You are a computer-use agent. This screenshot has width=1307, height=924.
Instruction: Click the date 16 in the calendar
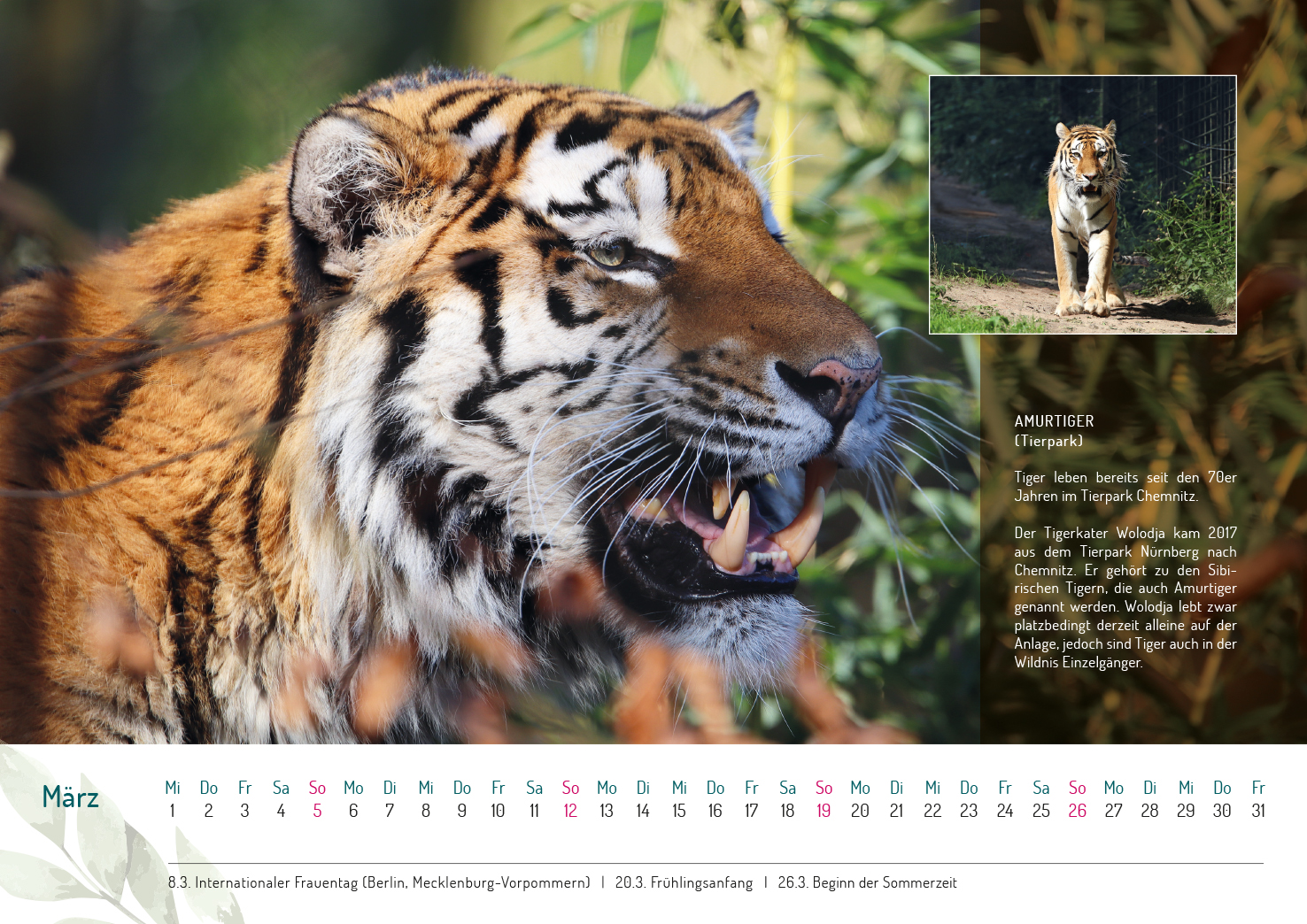[x=715, y=811]
